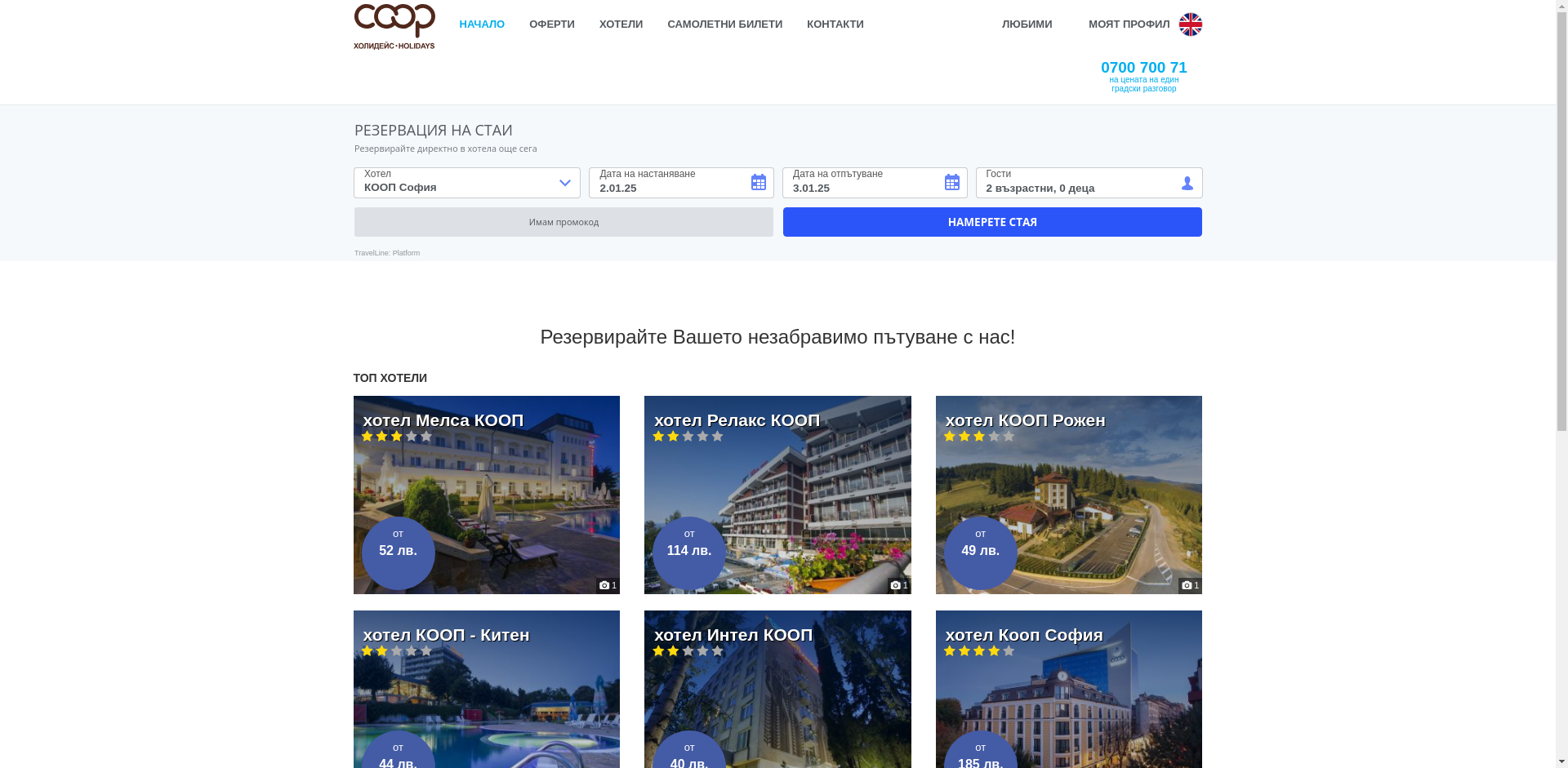Click the Имам промокод button
The height and width of the screenshot is (768, 1568).
(x=563, y=222)
